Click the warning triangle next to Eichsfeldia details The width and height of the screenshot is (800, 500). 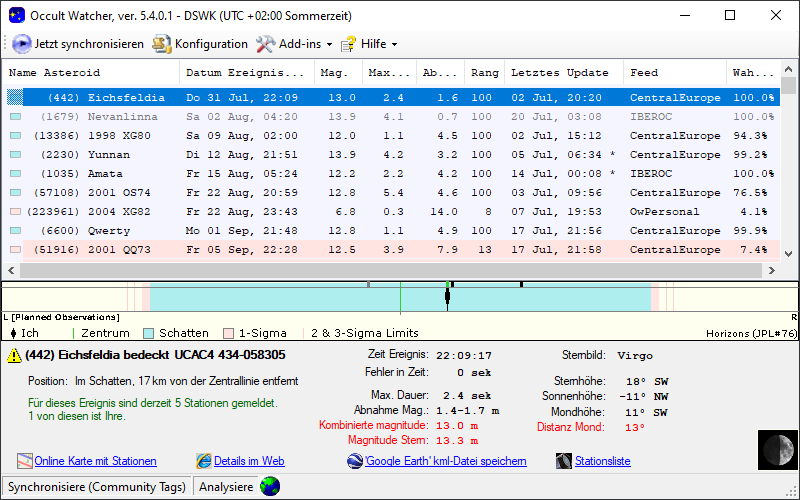[16, 355]
